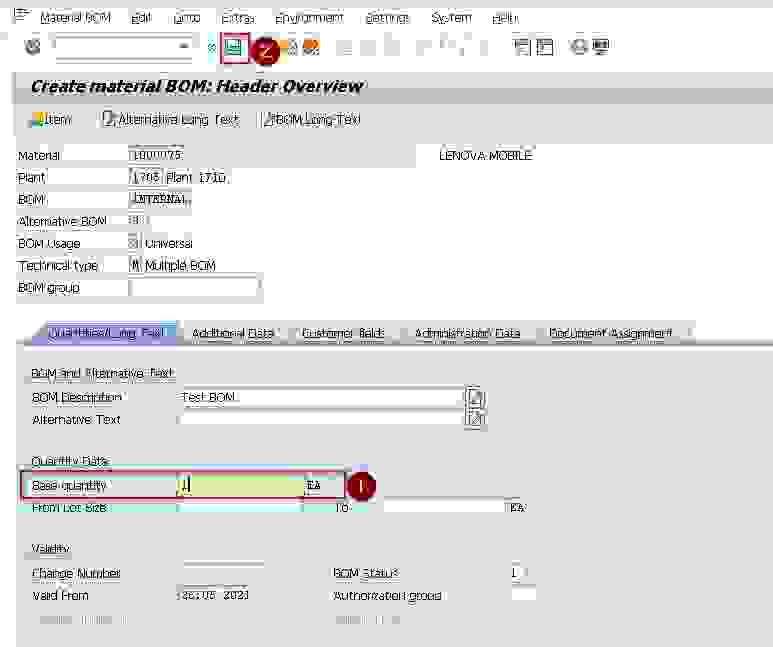Click the Plant number value
The height and width of the screenshot is (647, 773).
(x=146, y=177)
